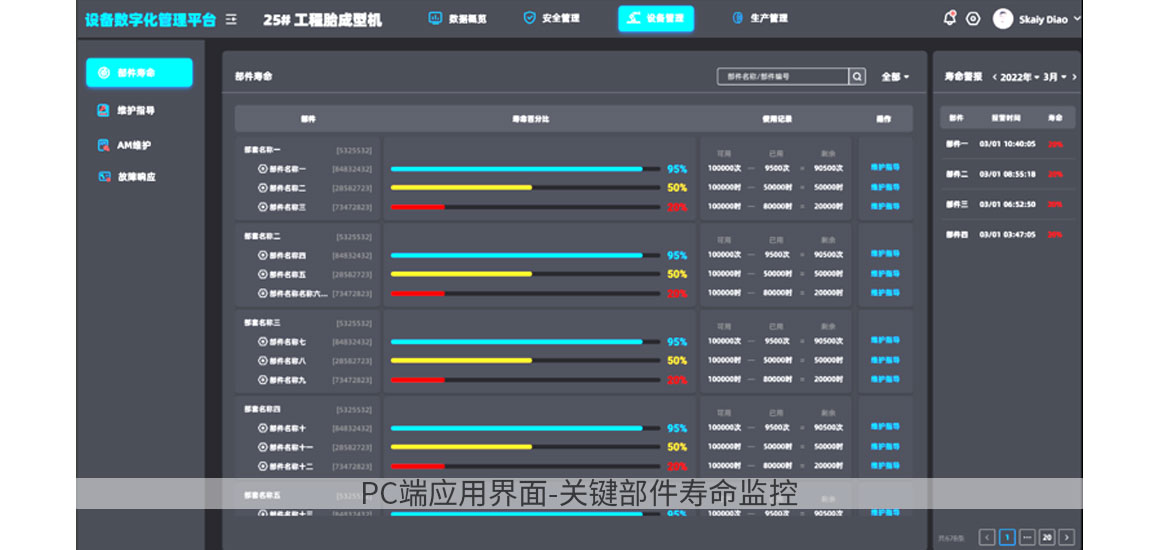
Task: Expand the 全部 filter dropdown
Action: pos(894,77)
